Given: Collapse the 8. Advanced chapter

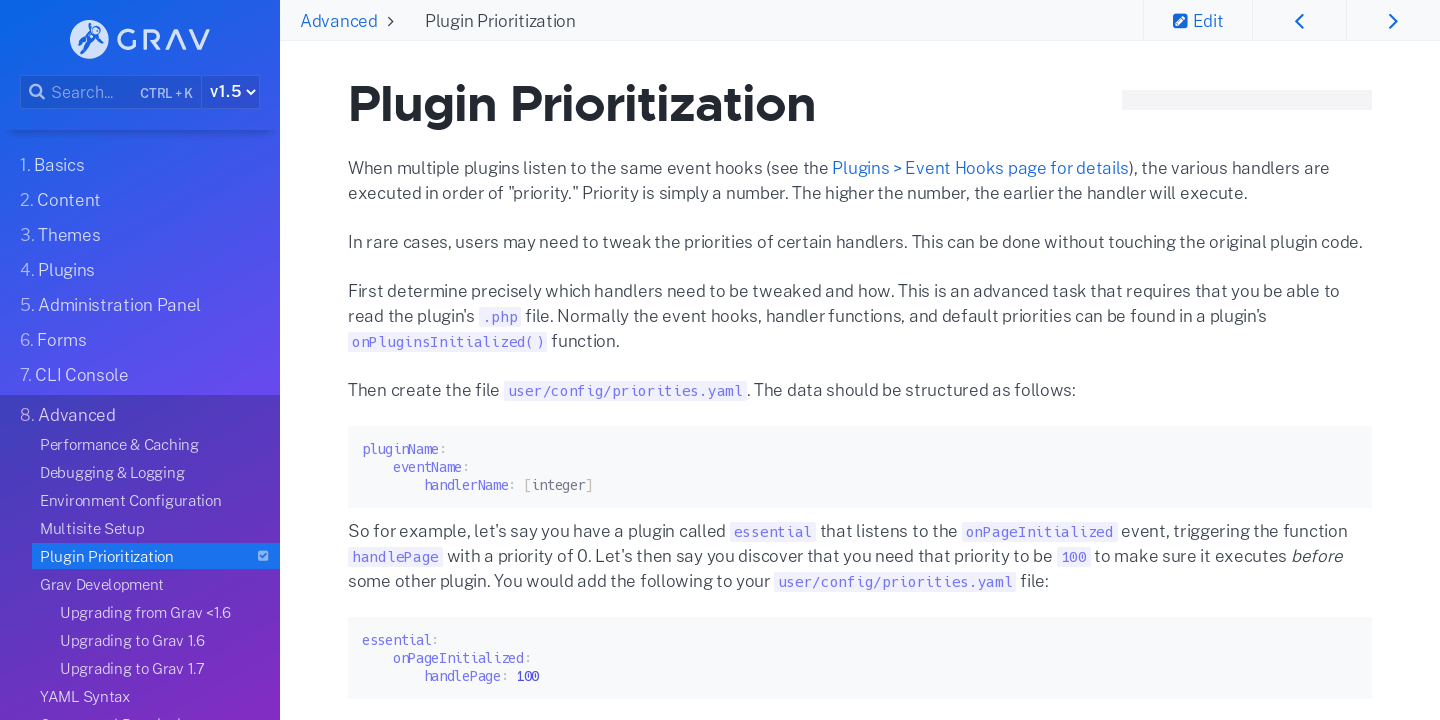Looking at the screenshot, I should point(77,414).
